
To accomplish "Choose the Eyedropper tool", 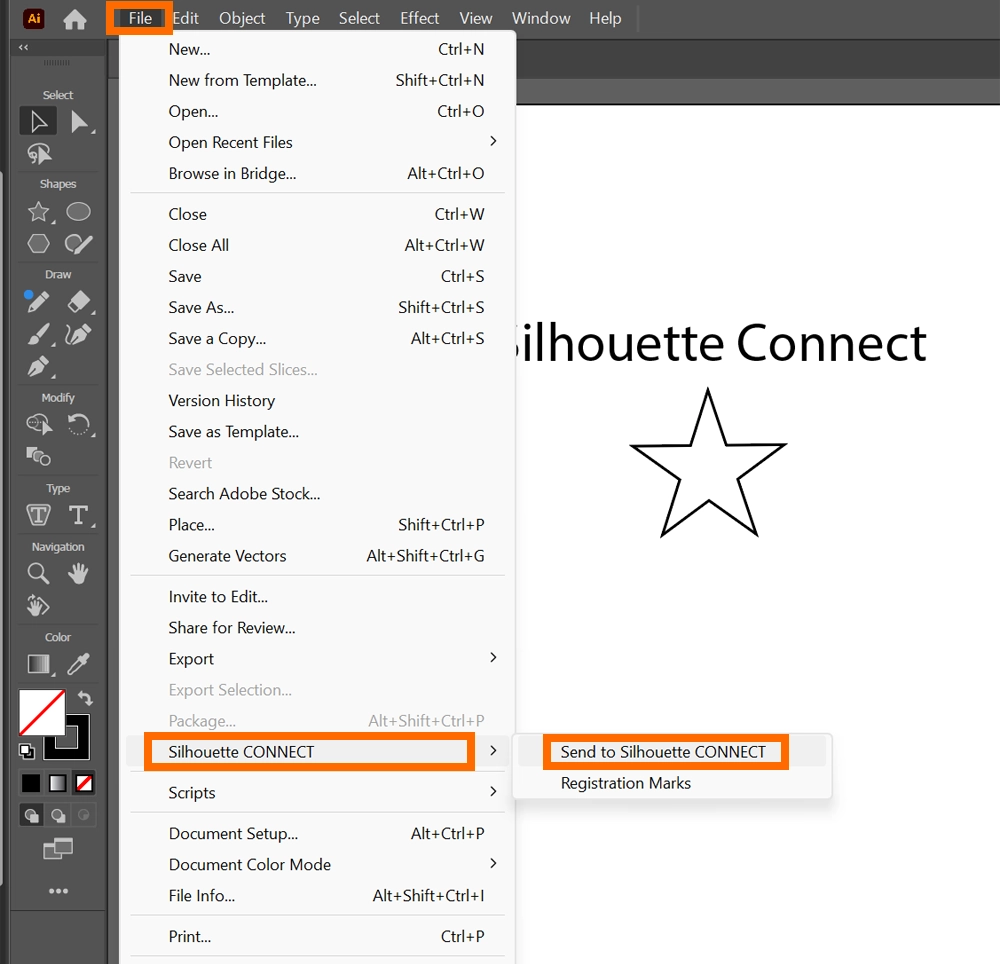I will (x=78, y=664).
